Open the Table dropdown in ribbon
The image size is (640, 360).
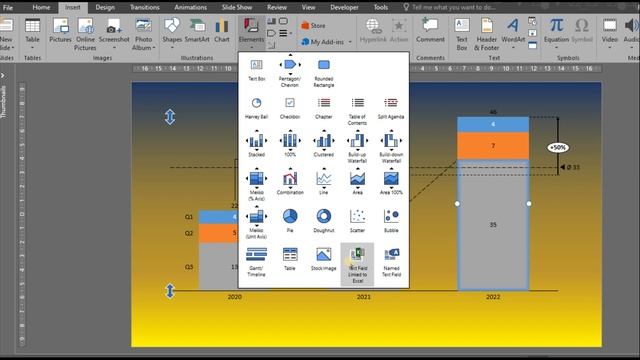pos(32,33)
